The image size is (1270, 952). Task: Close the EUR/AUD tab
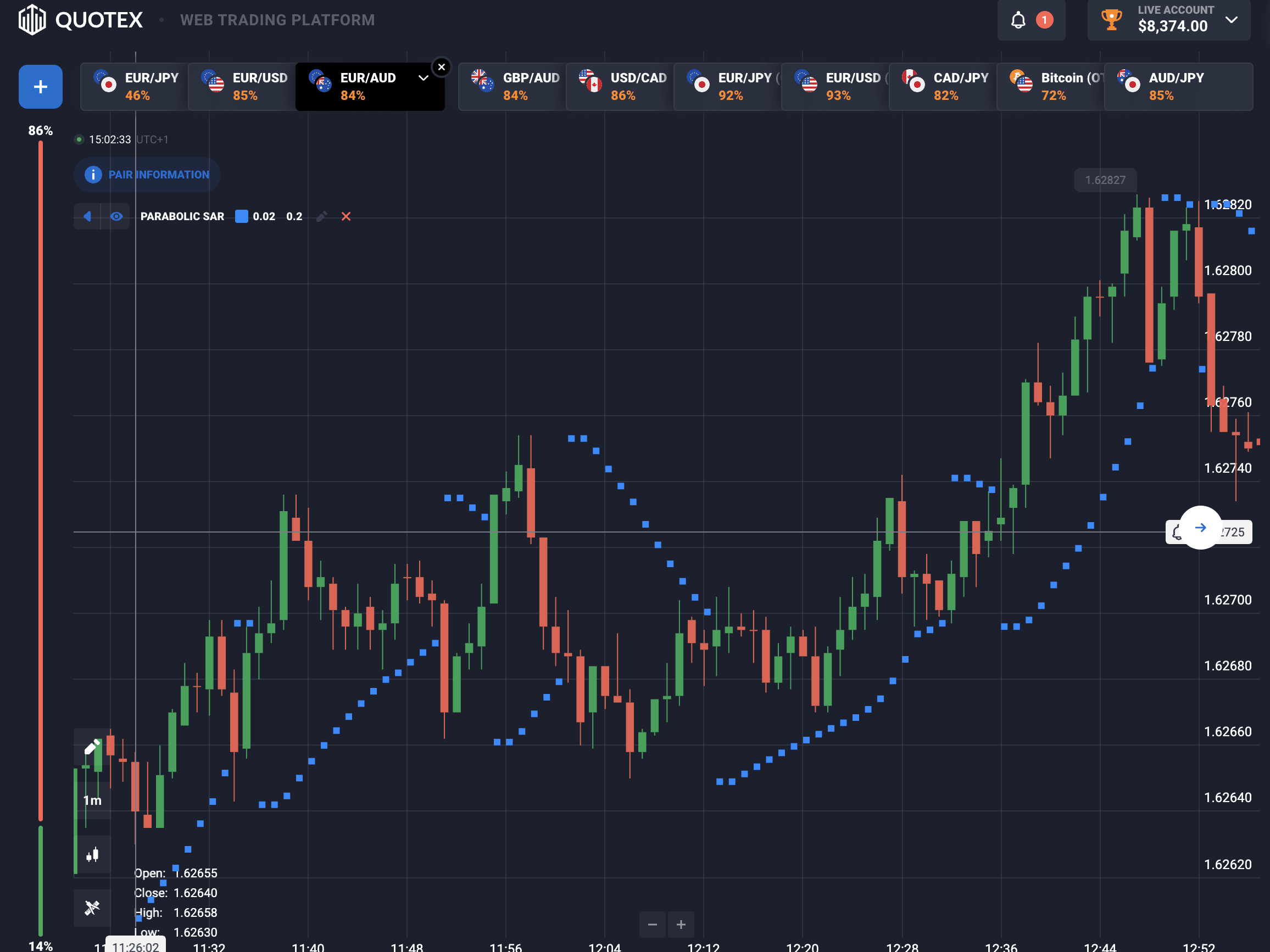[x=442, y=67]
